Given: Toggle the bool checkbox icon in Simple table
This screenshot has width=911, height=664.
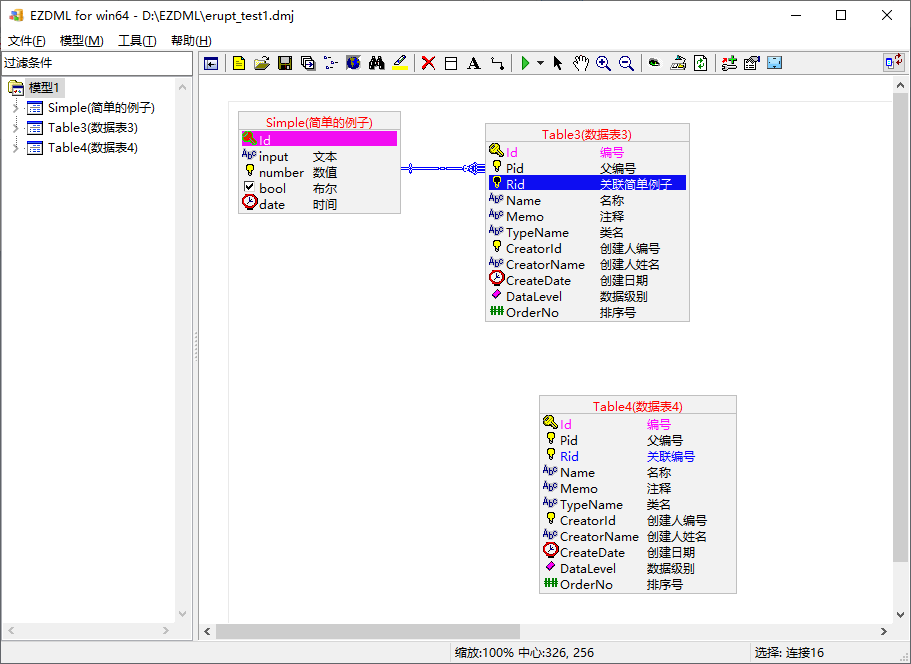Looking at the screenshot, I should click(x=249, y=187).
